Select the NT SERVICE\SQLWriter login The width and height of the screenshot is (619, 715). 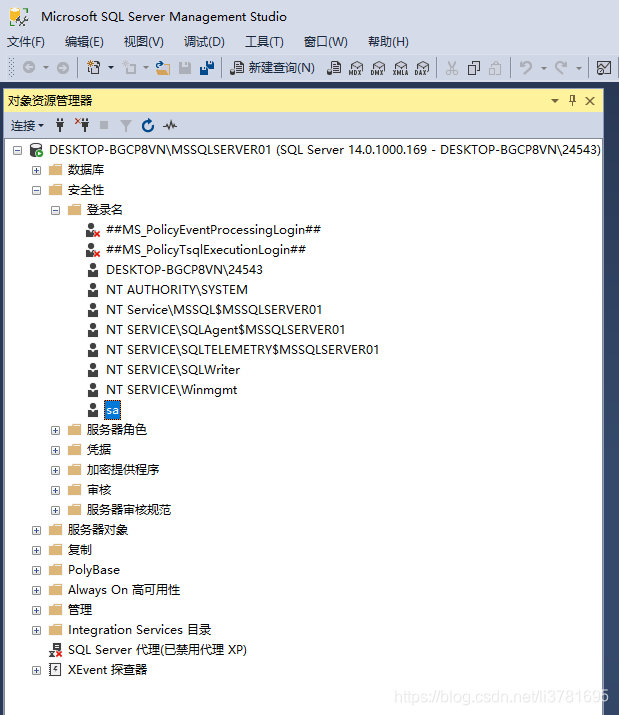(173, 370)
